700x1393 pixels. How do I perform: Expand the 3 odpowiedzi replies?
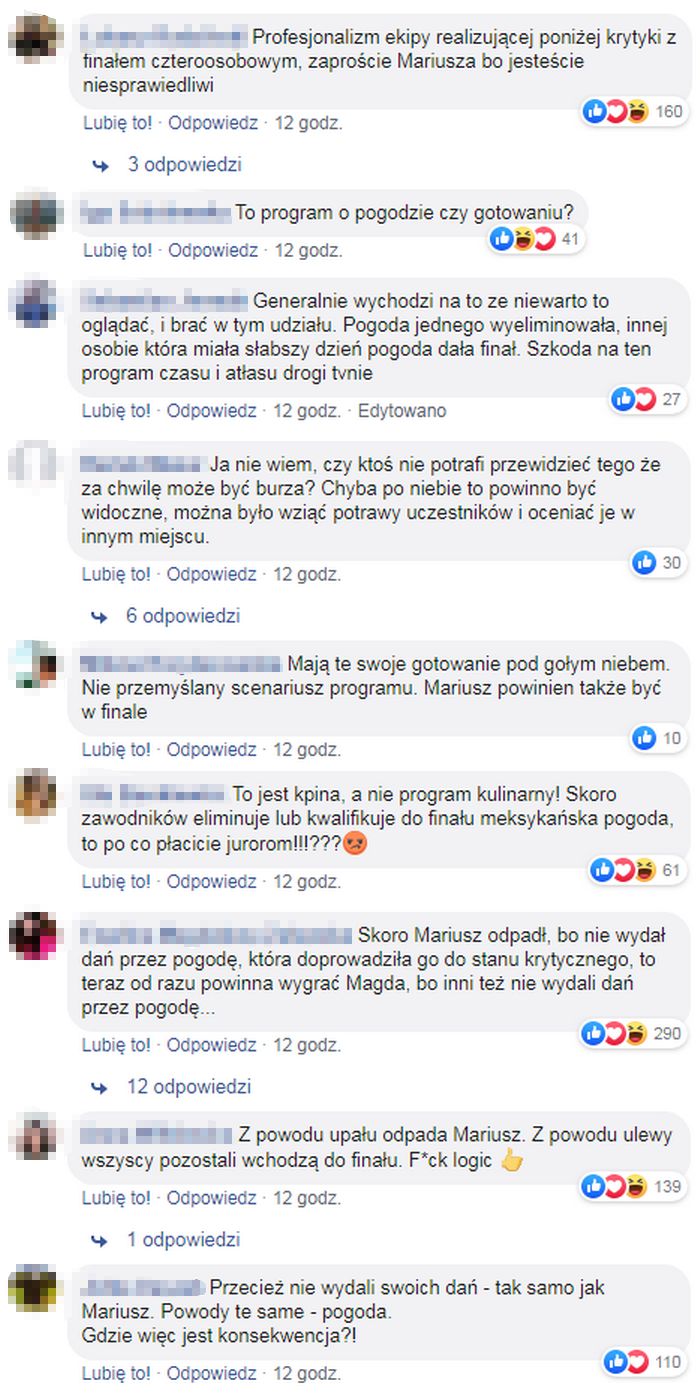[170, 164]
